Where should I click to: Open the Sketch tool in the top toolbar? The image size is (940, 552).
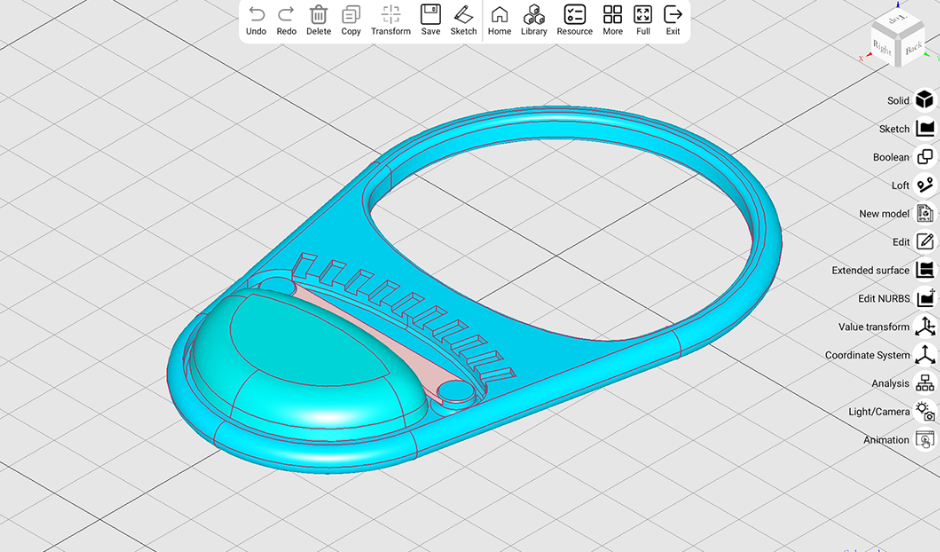tap(463, 14)
